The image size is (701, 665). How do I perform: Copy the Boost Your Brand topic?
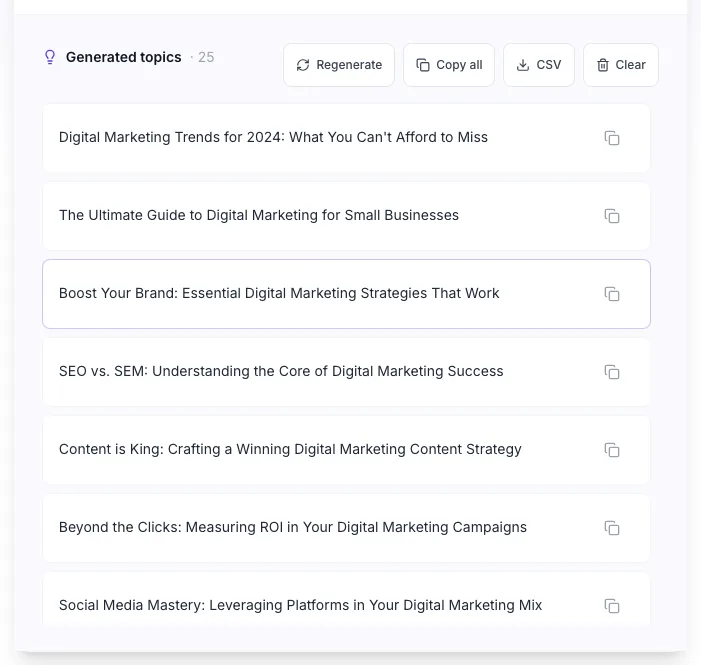612,294
